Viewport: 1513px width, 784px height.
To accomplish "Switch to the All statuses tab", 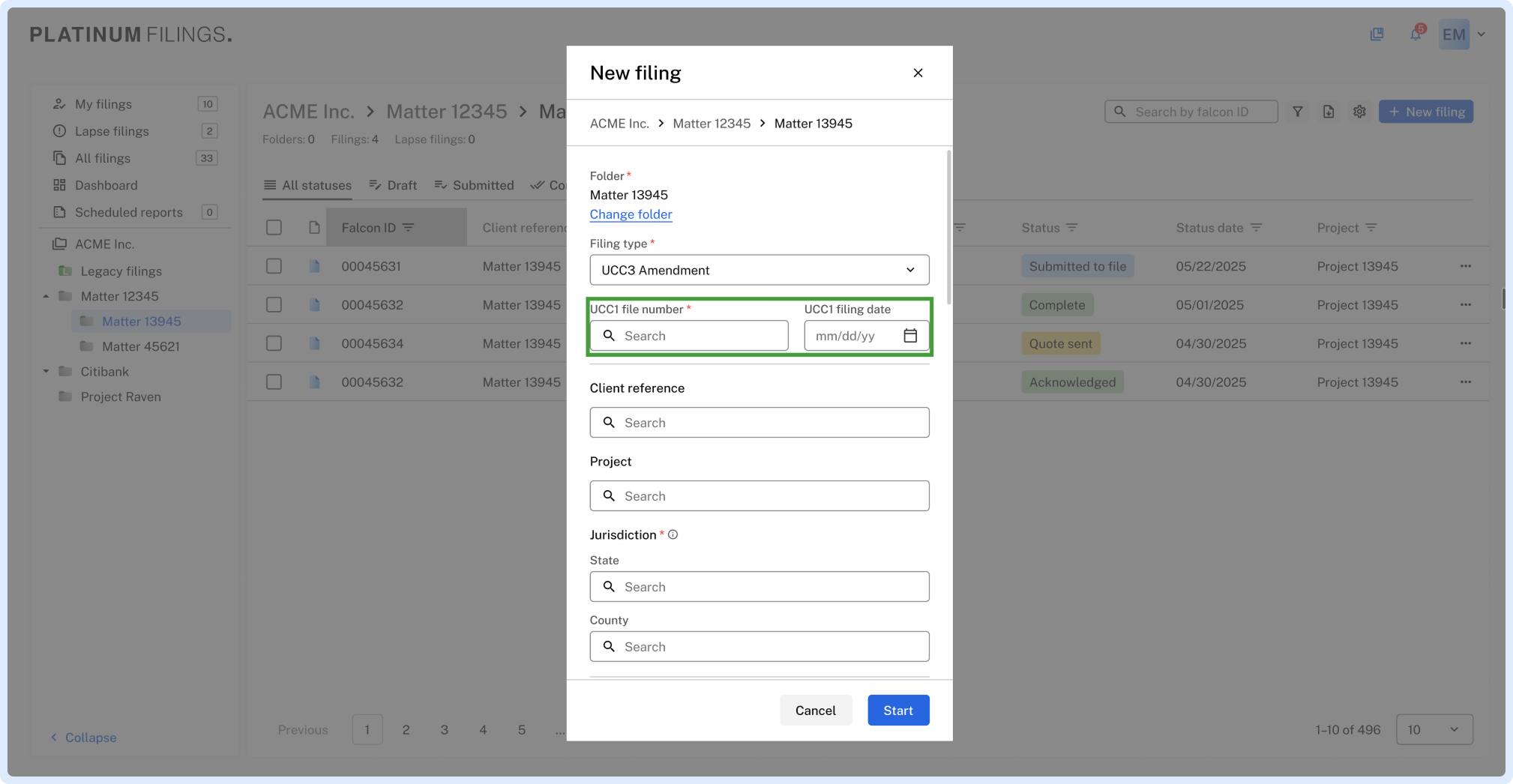I will tap(307, 185).
